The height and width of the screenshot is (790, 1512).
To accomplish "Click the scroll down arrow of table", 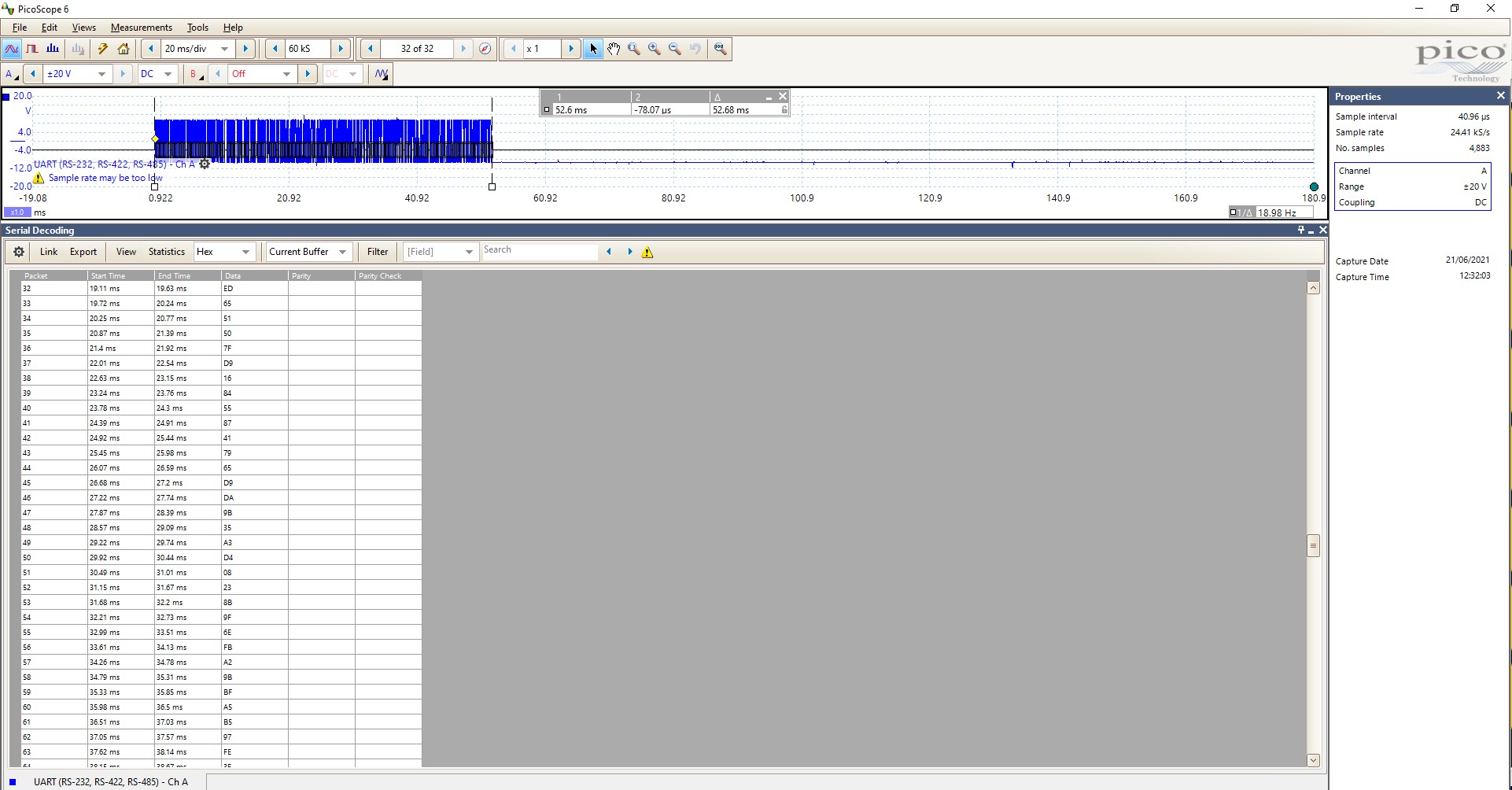I will click(1313, 760).
